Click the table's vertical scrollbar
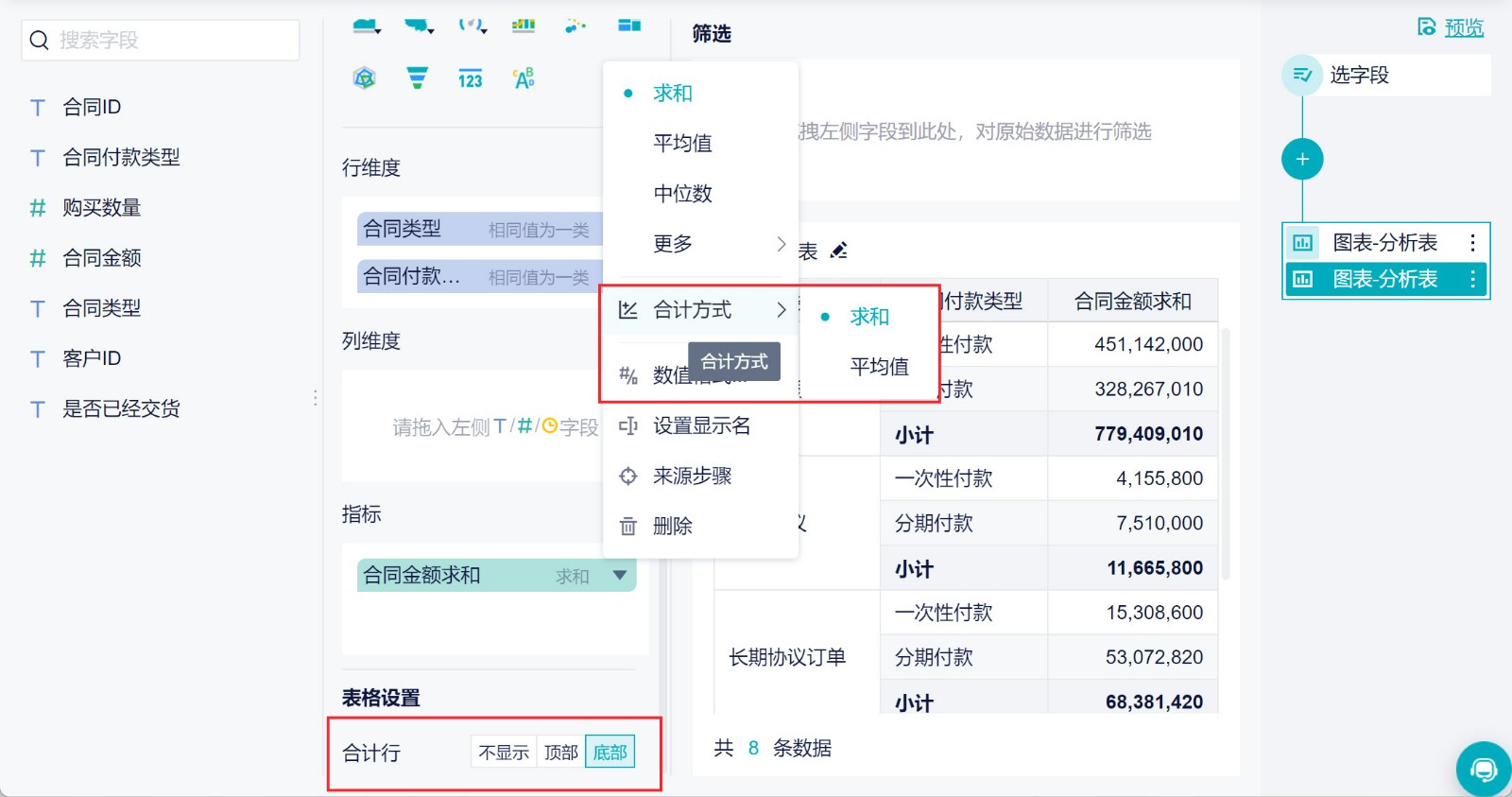This screenshot has width=1512, height=797. 1226,454
